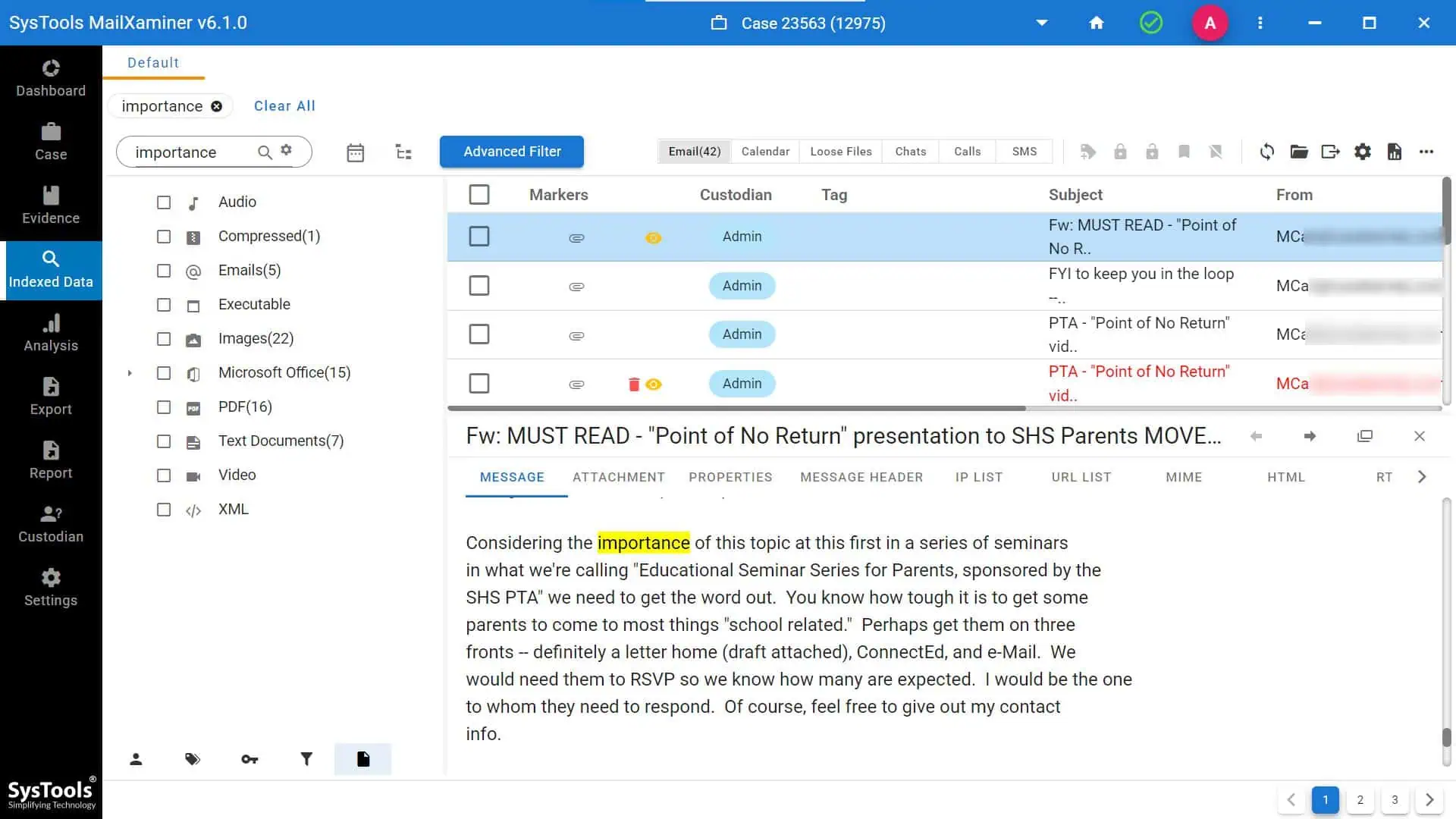
Task: Open the case selector dropdown arrow
Action: (1042, 23)
